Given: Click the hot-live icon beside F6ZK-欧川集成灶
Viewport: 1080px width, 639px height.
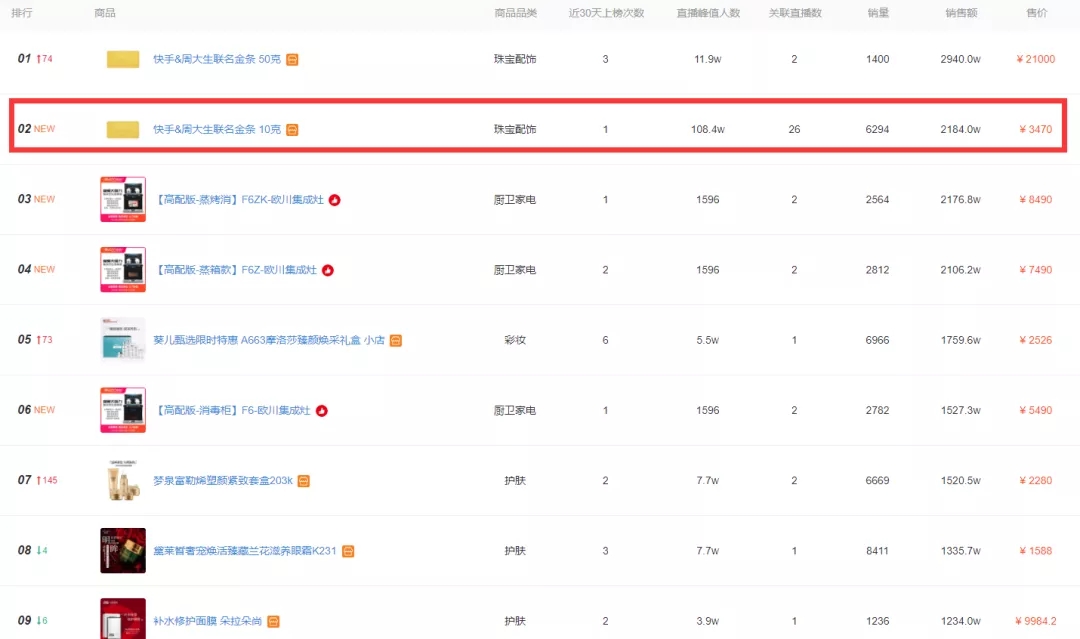Looking at the screenshot, I should [335, 199].
